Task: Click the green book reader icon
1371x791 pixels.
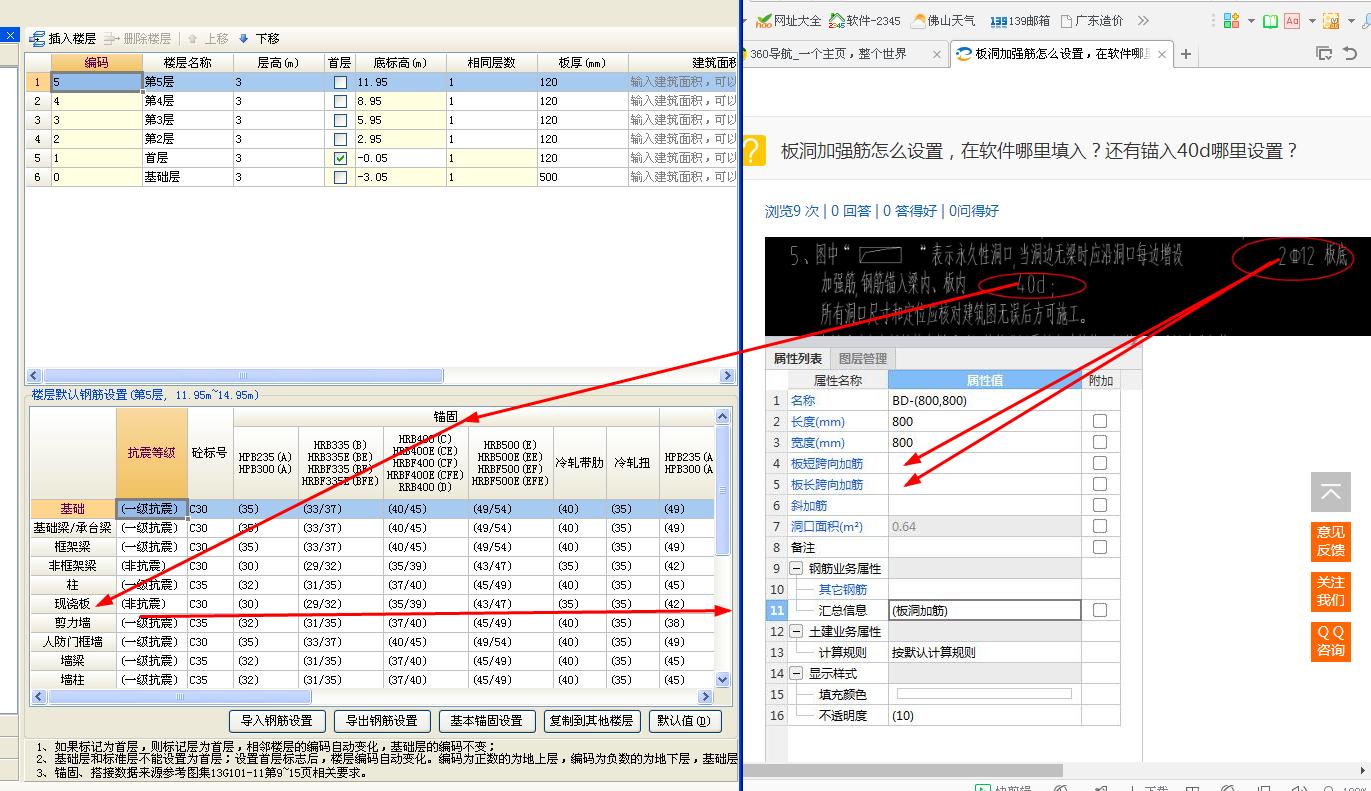Action: 1270,20
